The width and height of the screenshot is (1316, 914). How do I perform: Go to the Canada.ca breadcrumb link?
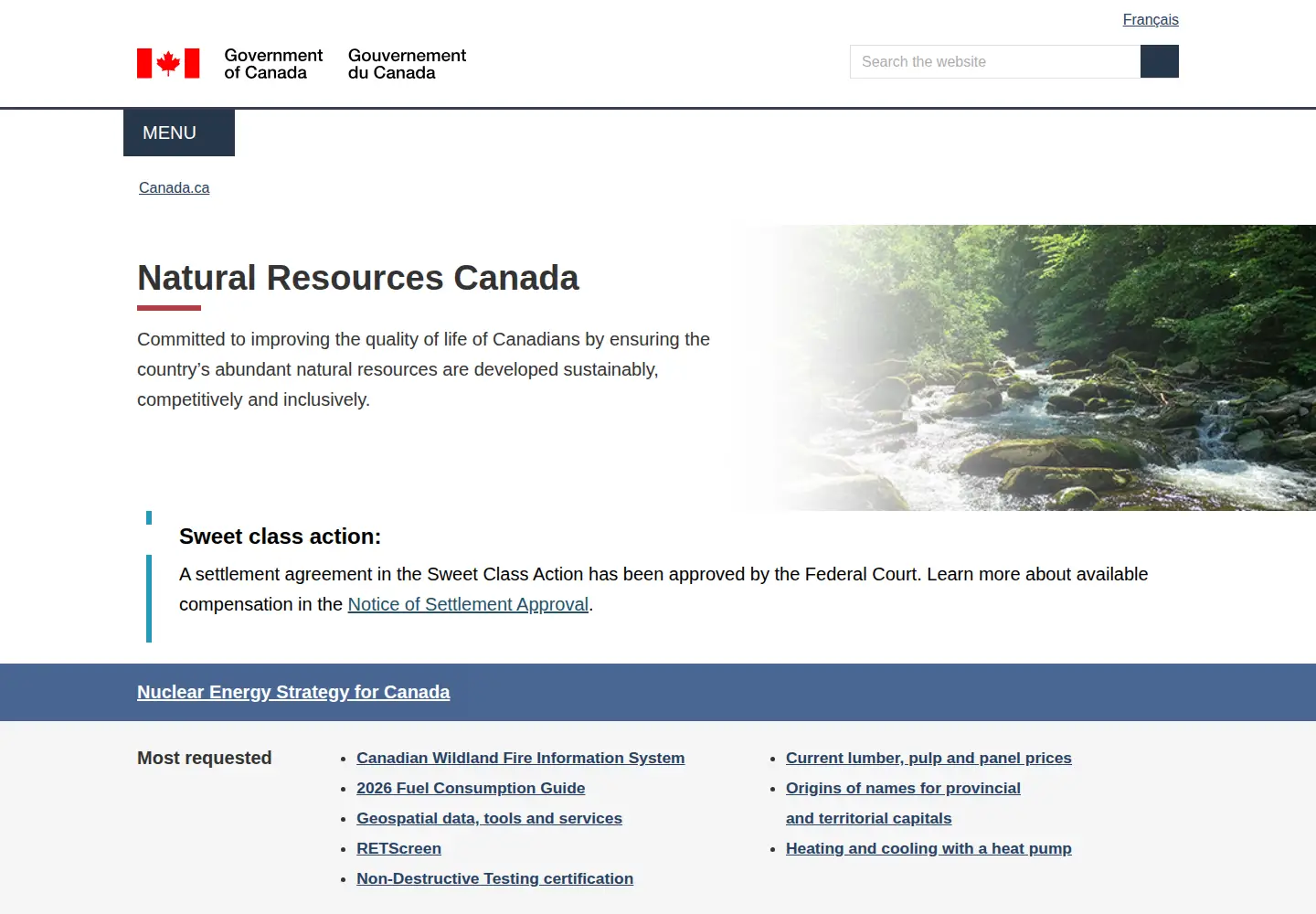[x=174, y=187]
